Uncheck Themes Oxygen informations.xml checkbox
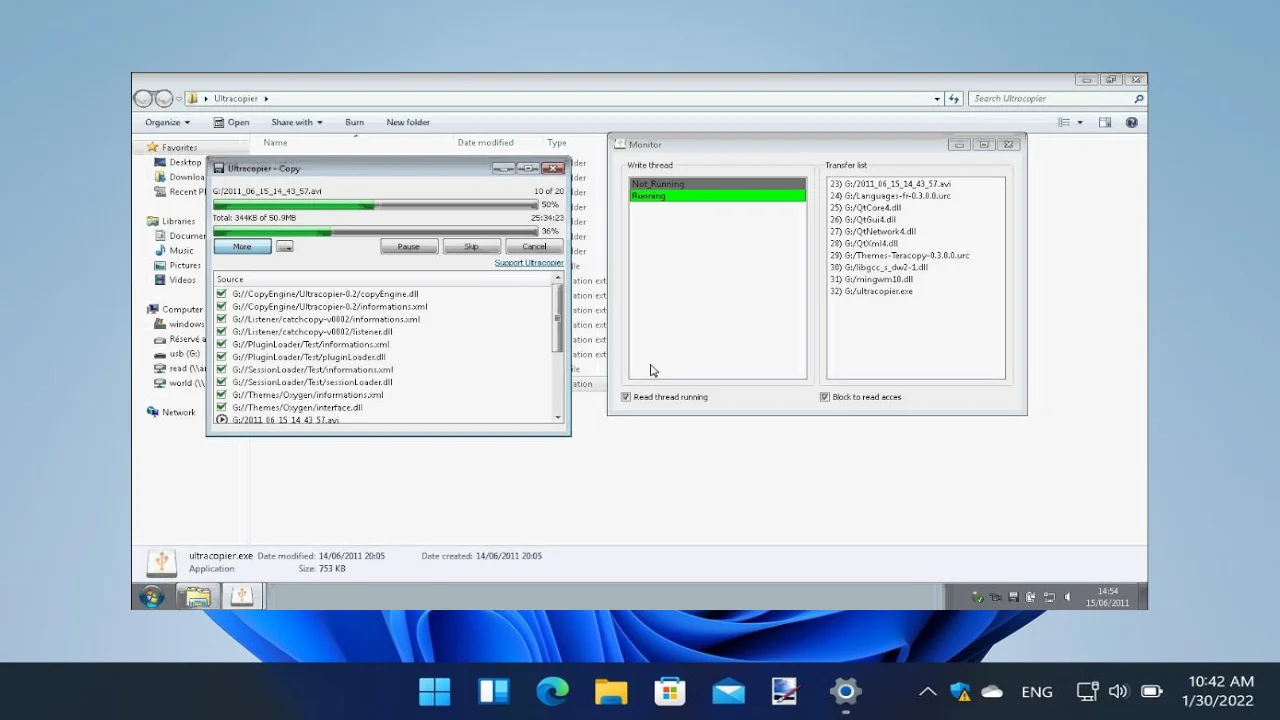Image resolution: width=1280 pixels, height=720 pixels. [221, 395]
